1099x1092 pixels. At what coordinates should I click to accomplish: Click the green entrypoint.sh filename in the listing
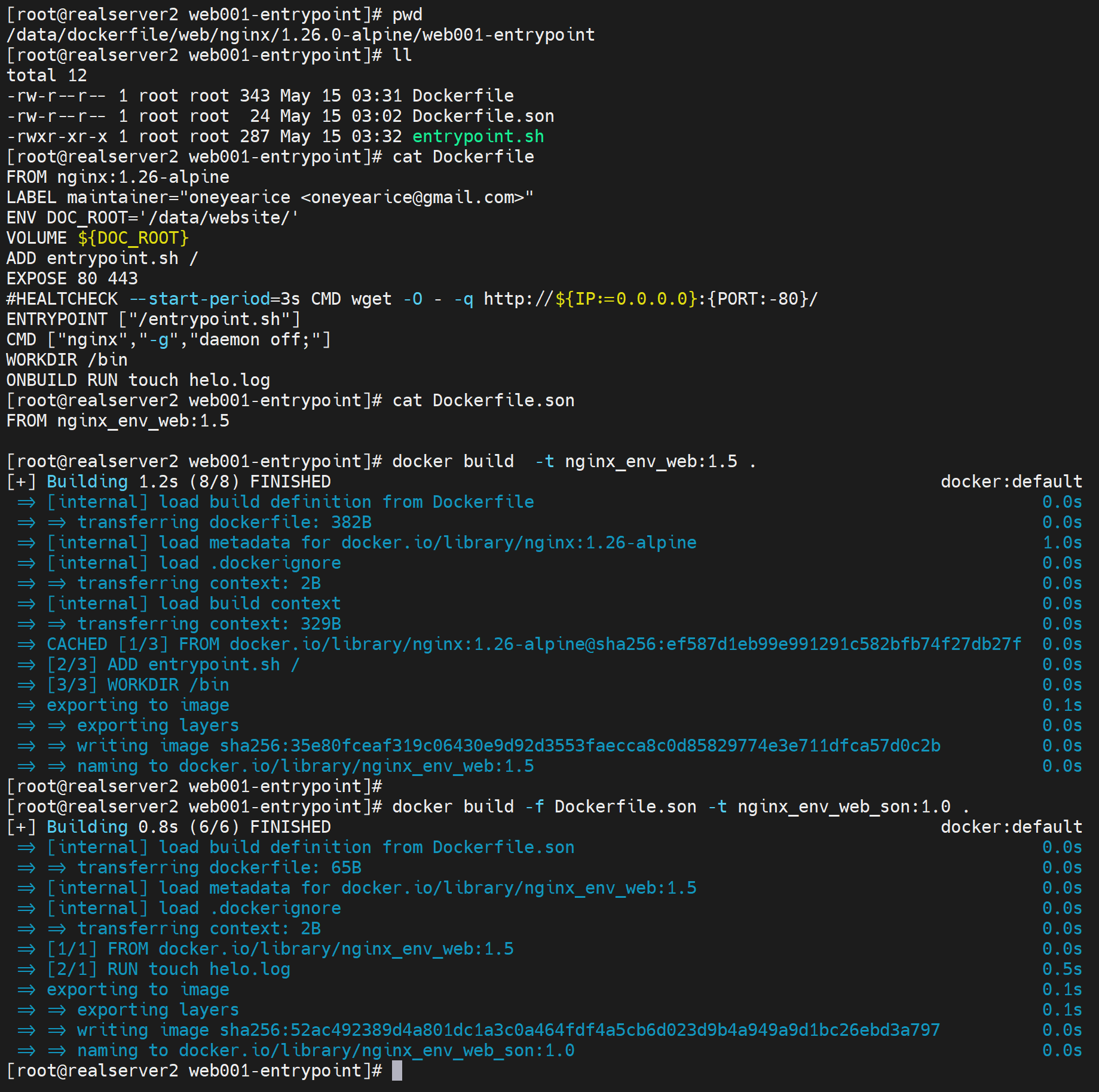click(477, 136)
